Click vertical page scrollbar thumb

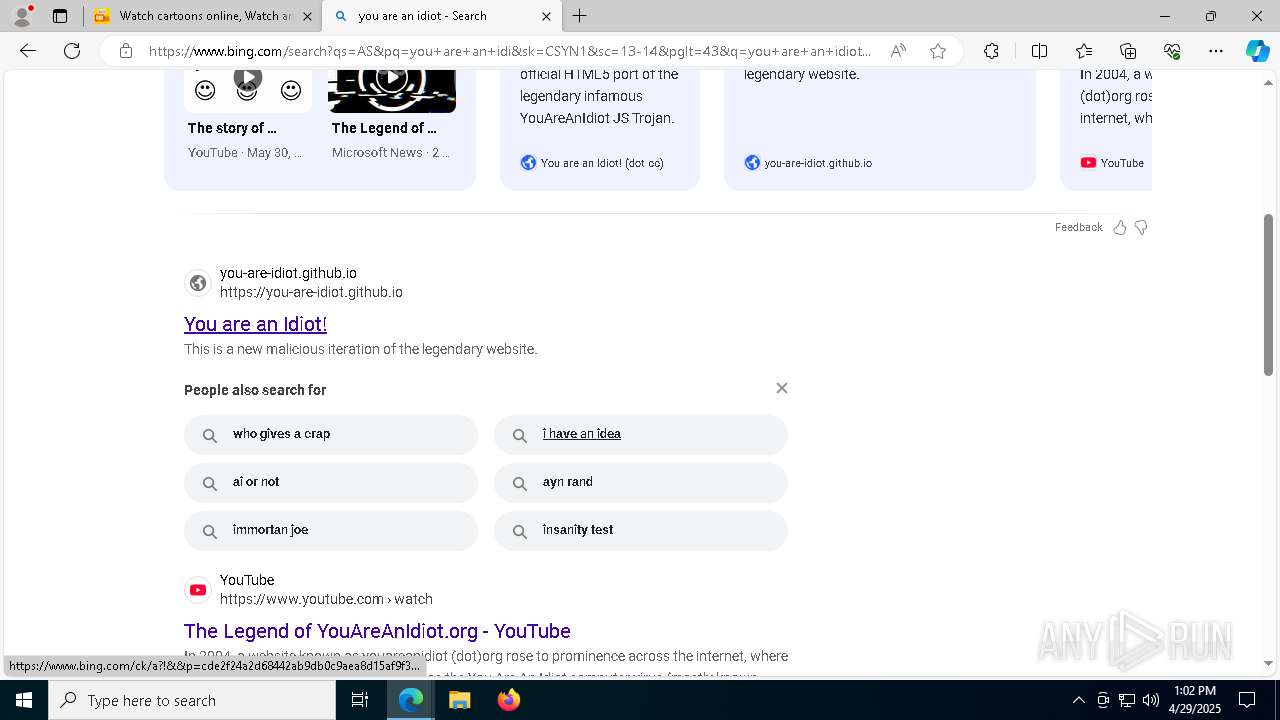[1269, 295]
